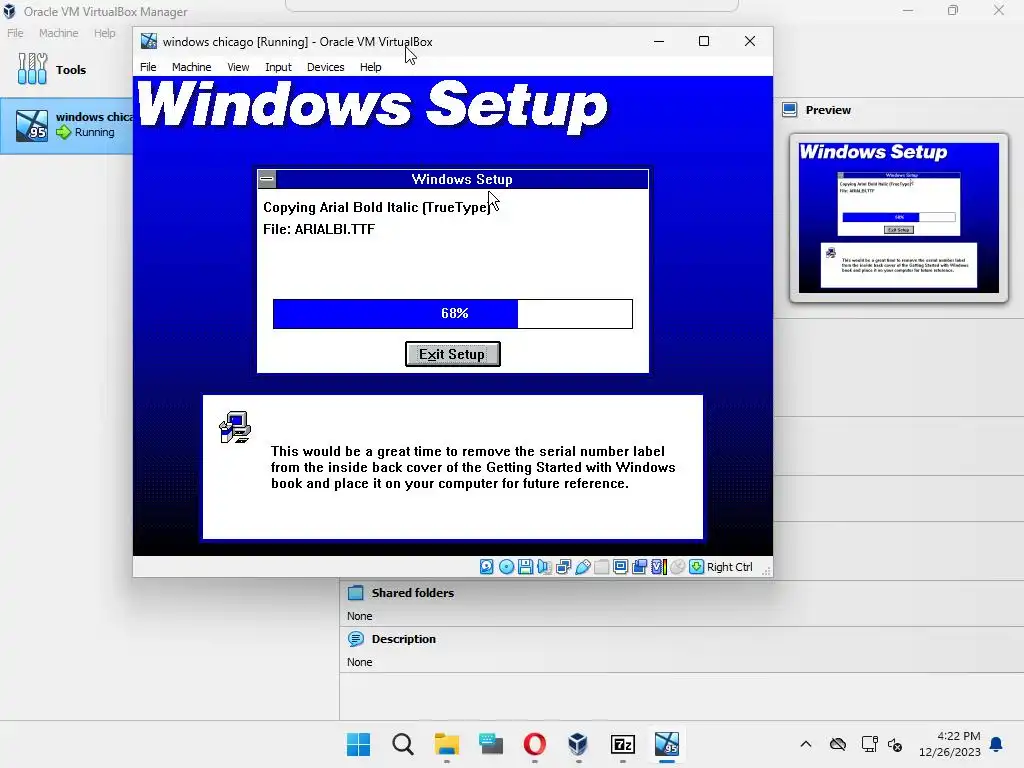Viewport: 1024px width, 768px height.
Task: Click the Preview monitor icon
Action: [790, 110]
